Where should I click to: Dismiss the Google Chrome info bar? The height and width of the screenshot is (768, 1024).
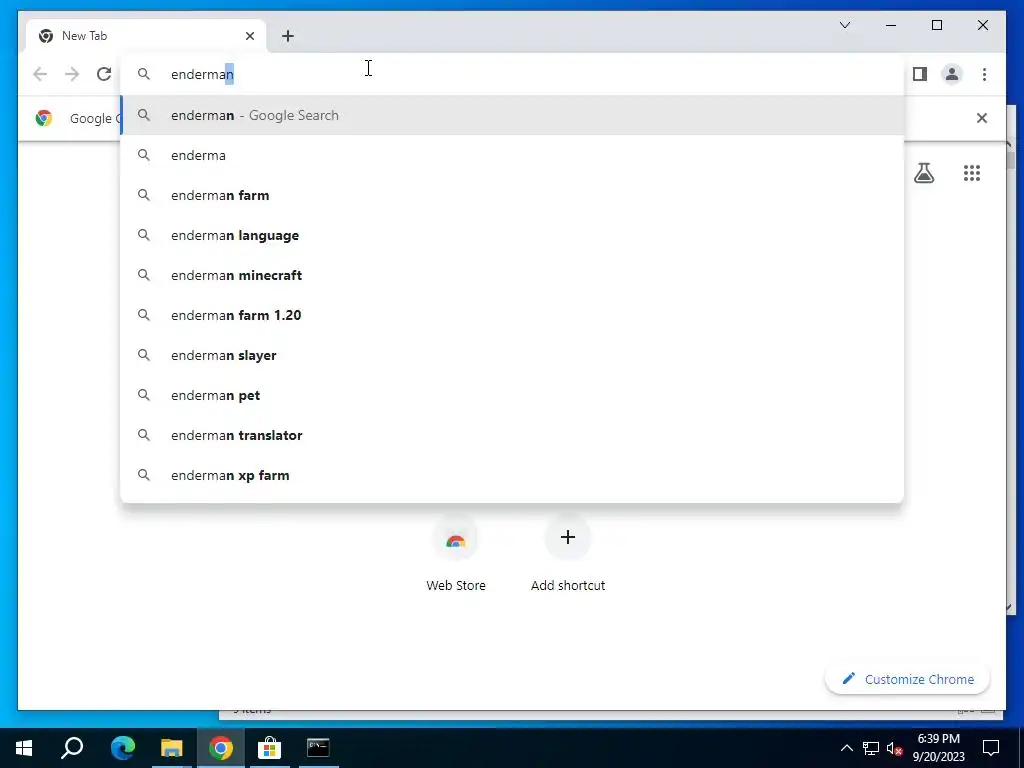pos(982,118)
